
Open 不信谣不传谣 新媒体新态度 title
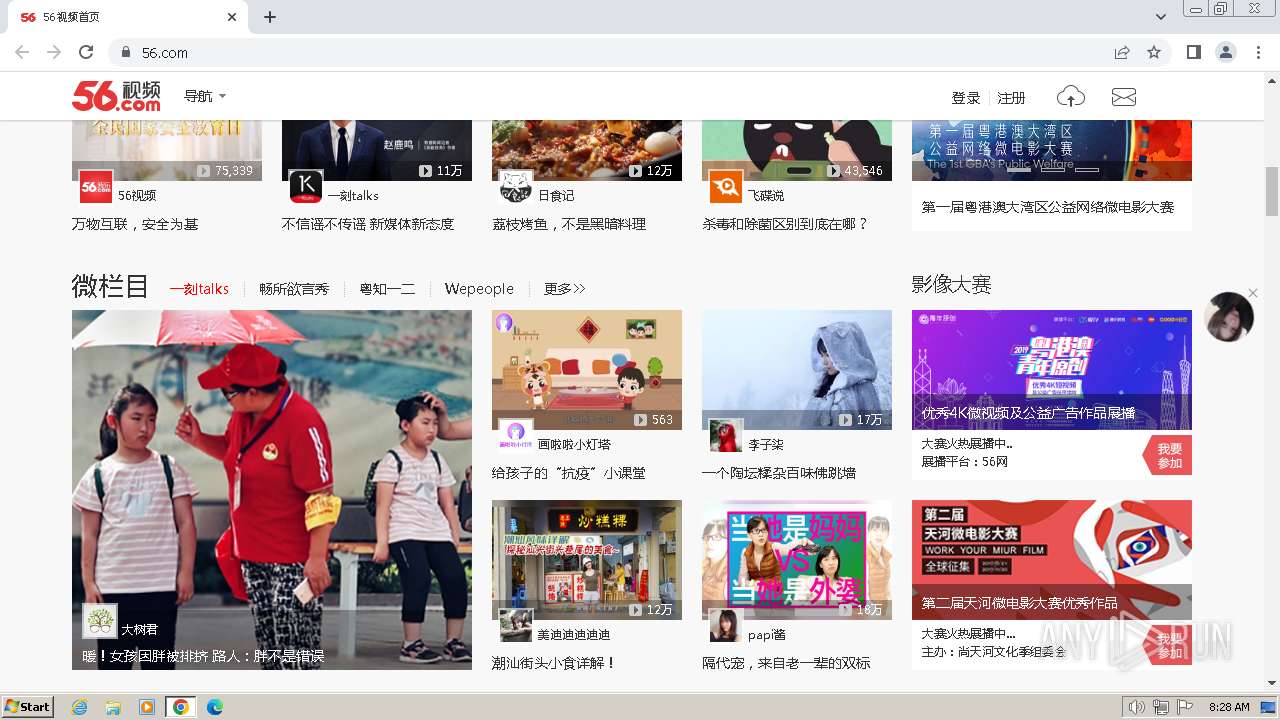368,224
